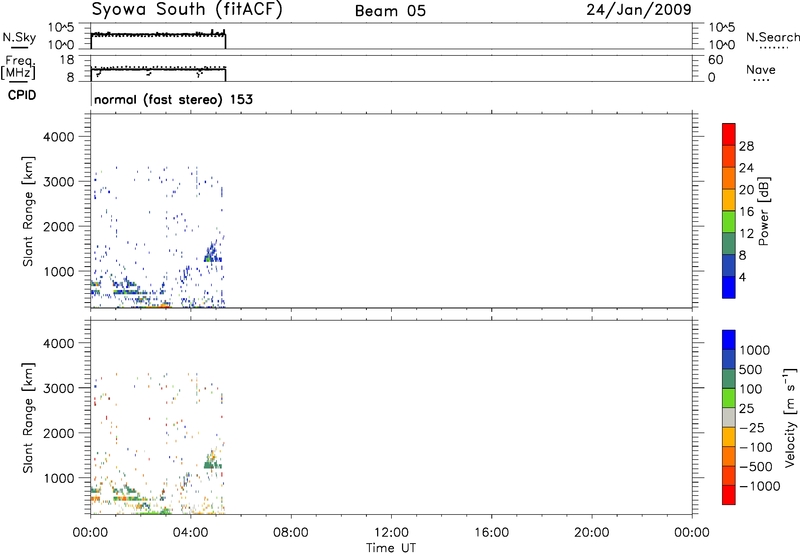This screenshot has height=554, width=800.
Task: Click the 08:00 time tick label
Action: click(291, 533)
